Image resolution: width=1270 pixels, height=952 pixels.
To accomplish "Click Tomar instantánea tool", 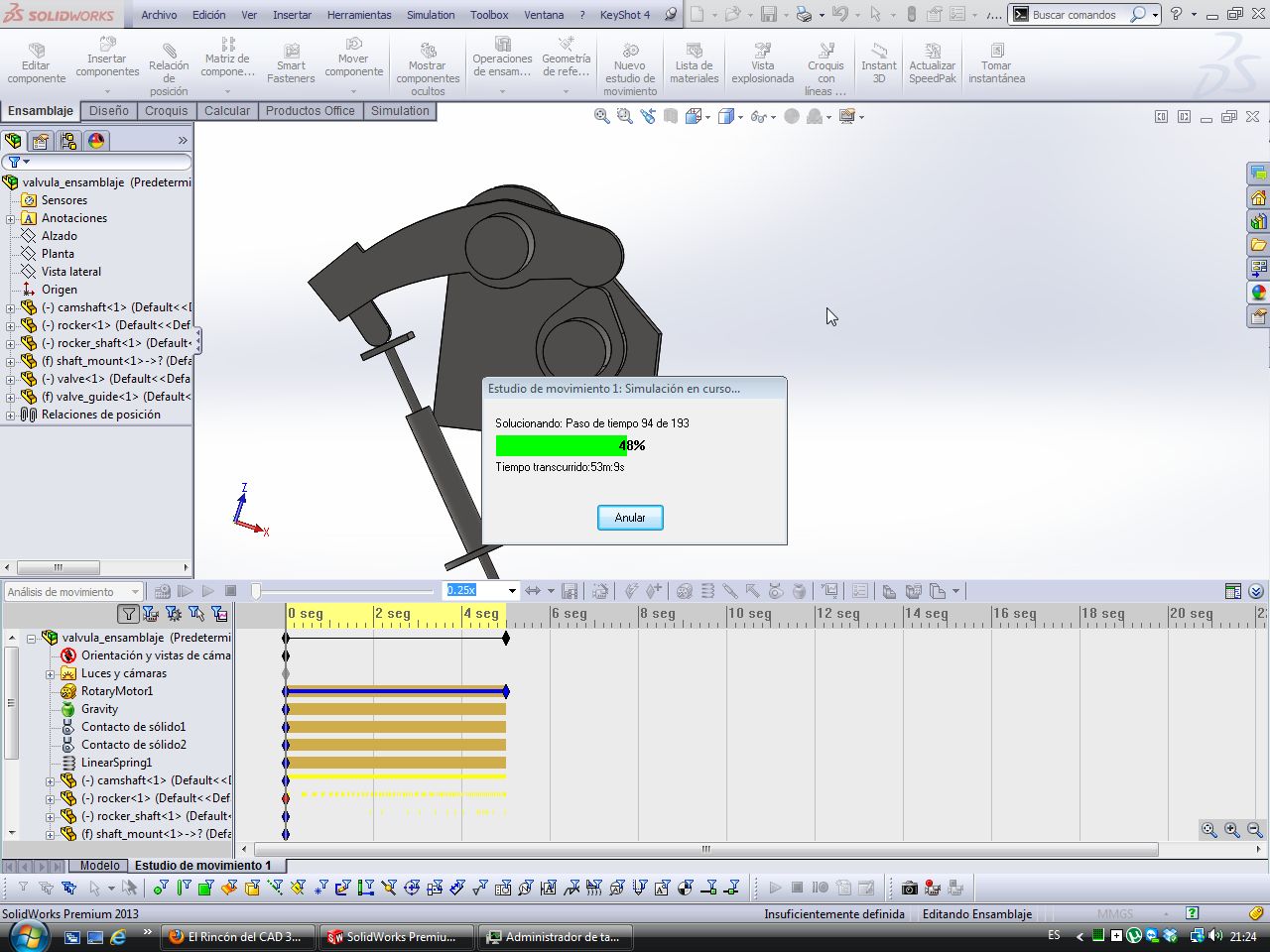I will tap(997, 63).
